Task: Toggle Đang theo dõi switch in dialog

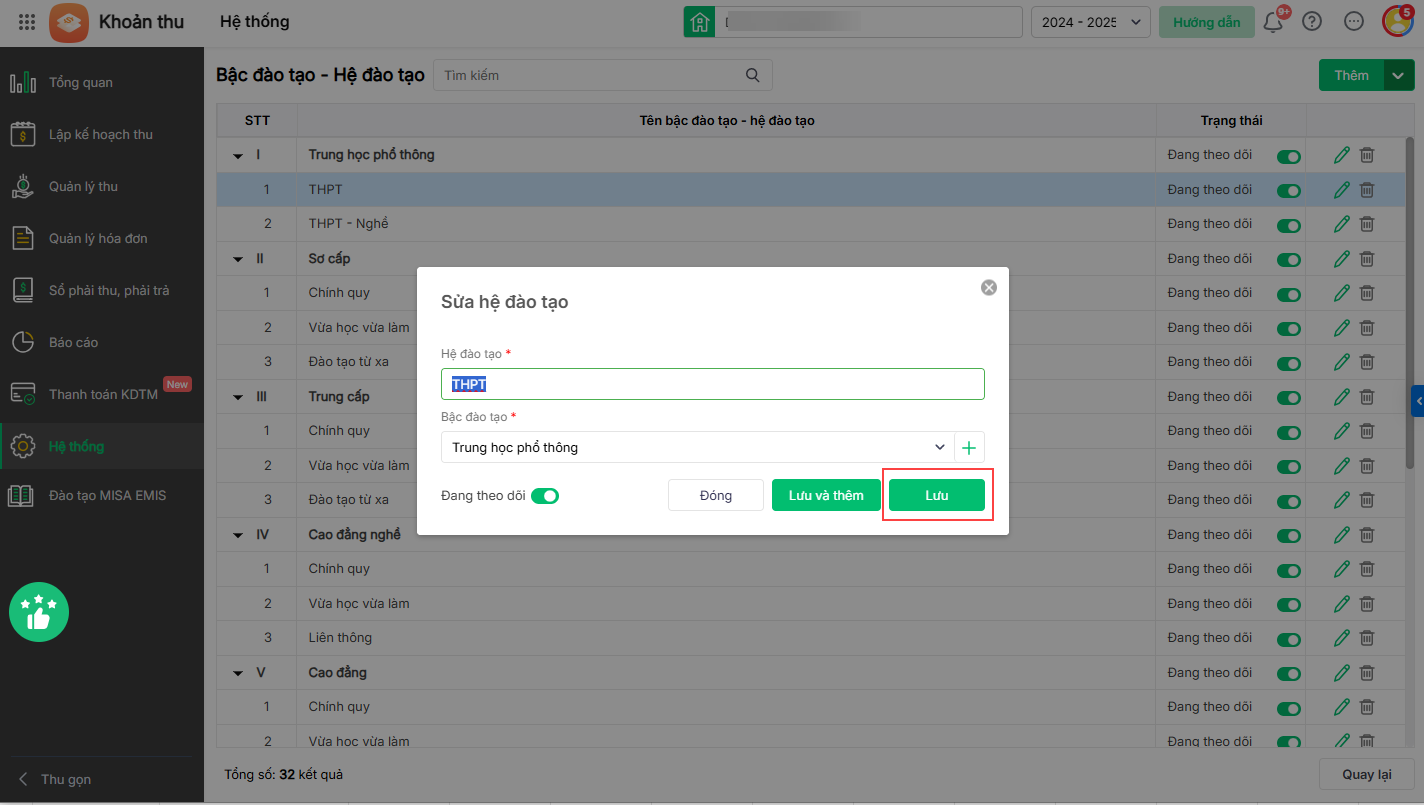Action: pyautogui.click(x=545, y=495)
